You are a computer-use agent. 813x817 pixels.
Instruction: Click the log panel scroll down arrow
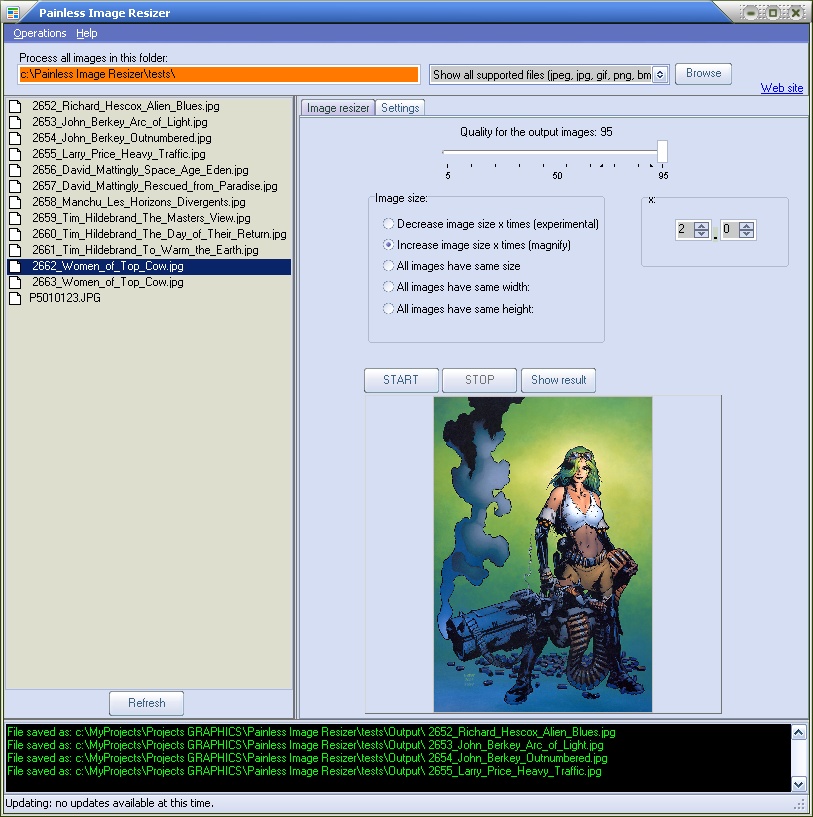coord(798,784)
